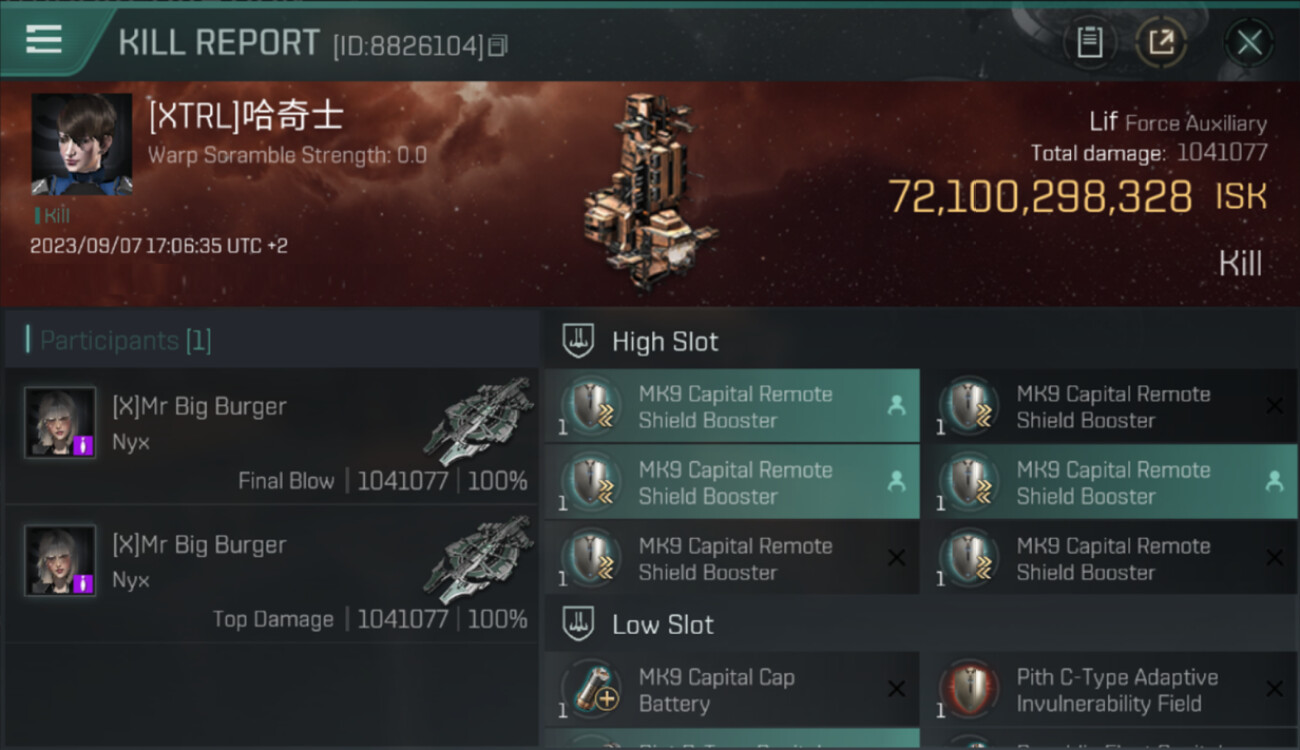
Task: Click the victim name [XTRL]哈奇士
Action: pyautogui.click(x=246, y=117)
